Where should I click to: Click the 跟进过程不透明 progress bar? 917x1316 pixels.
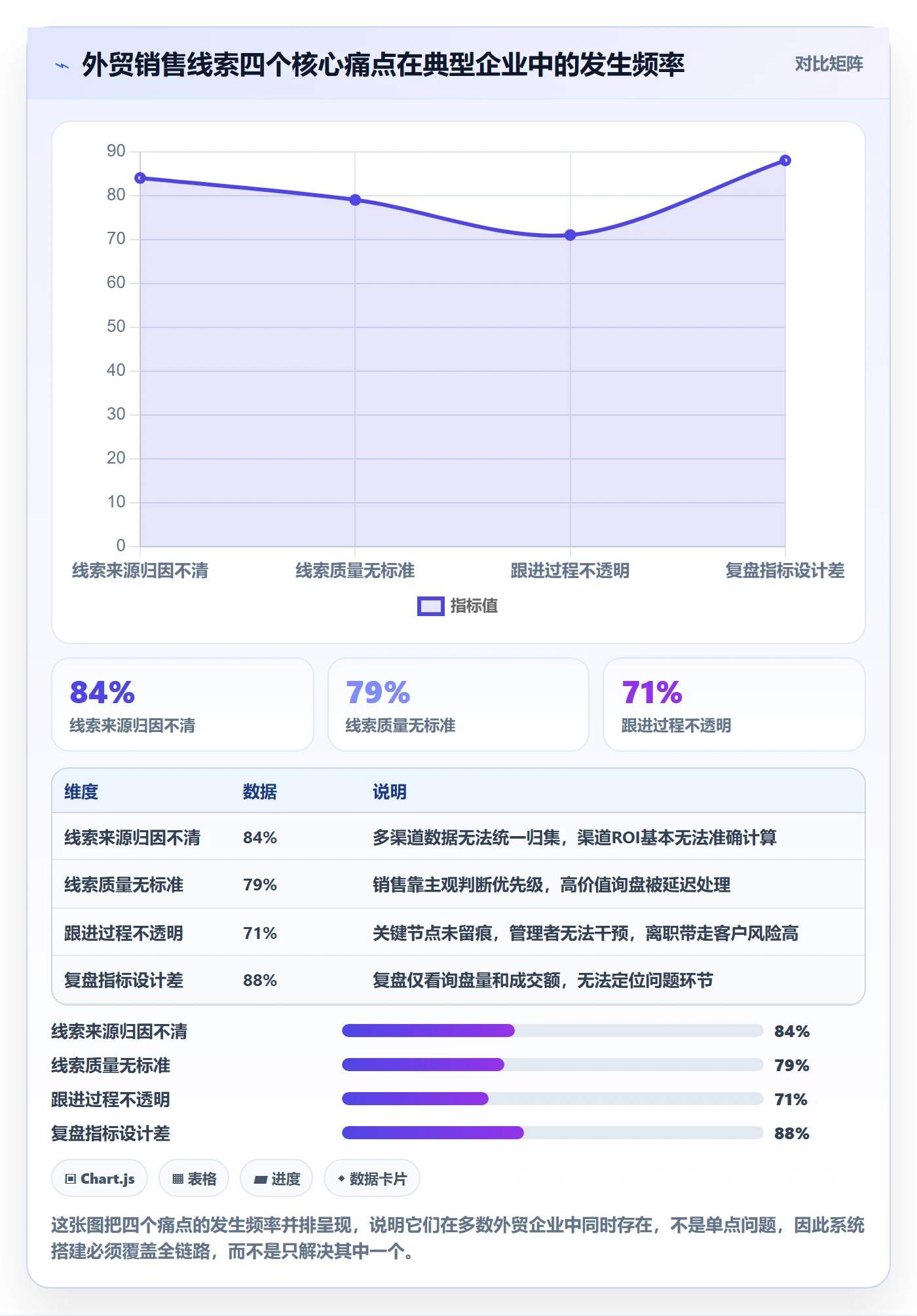click(552, 1099)
